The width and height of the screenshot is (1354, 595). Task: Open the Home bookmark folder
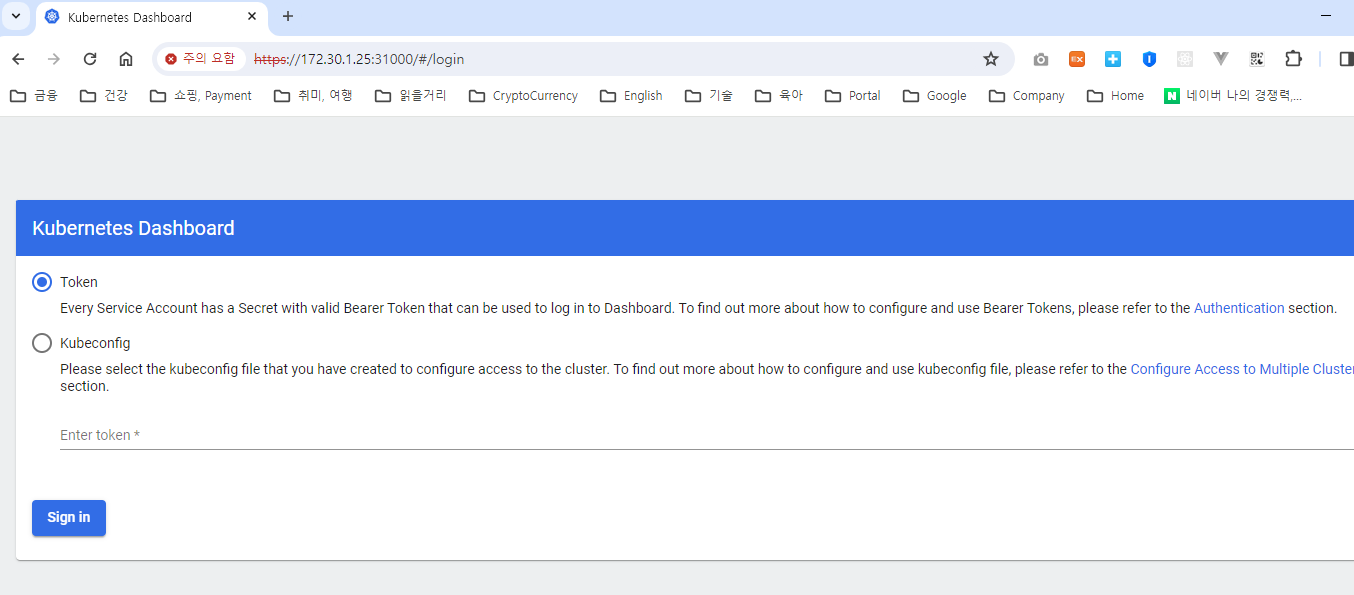click(1116, 96)
